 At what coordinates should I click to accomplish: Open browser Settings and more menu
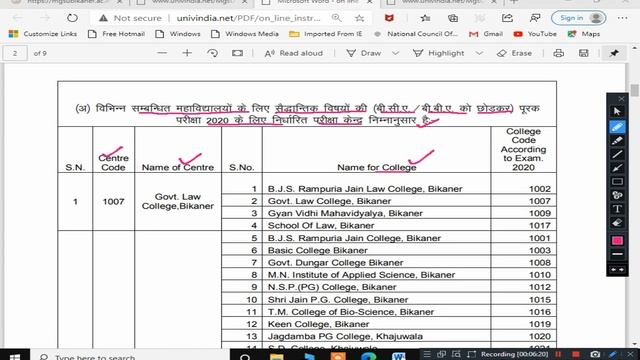click(x=622, y=18)
